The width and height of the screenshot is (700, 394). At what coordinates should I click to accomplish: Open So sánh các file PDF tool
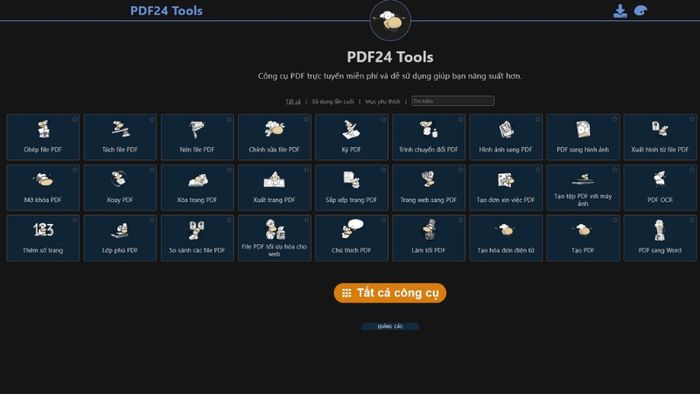[x=197, y=238]
